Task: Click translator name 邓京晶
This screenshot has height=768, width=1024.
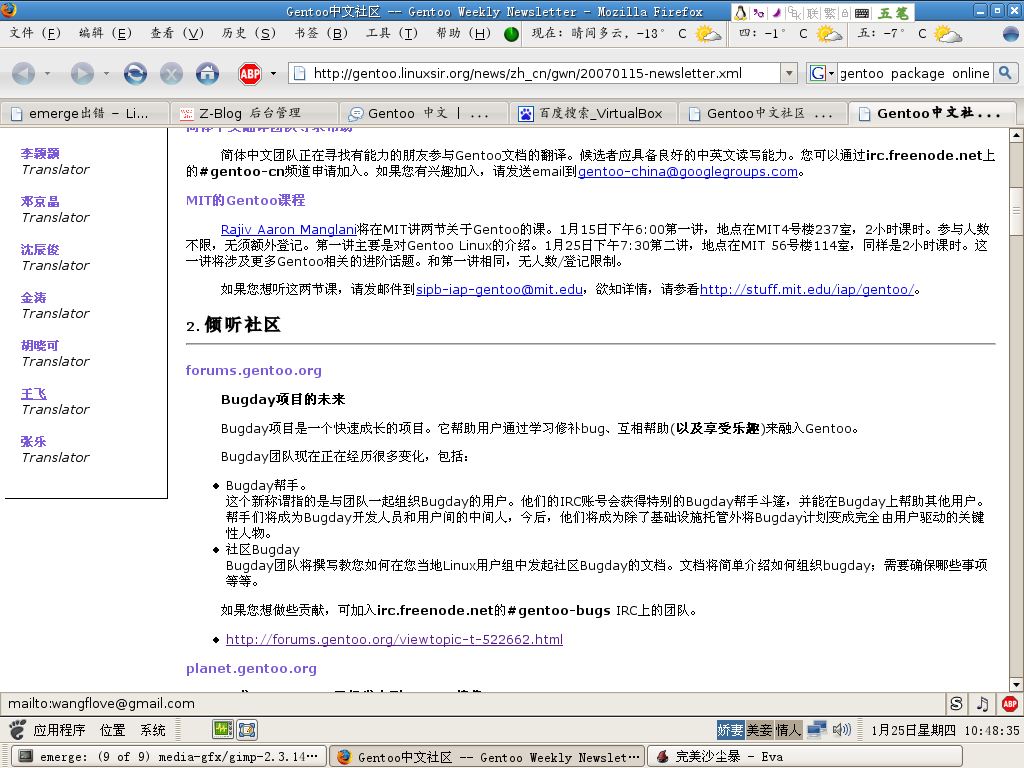Action: point(40,201)
